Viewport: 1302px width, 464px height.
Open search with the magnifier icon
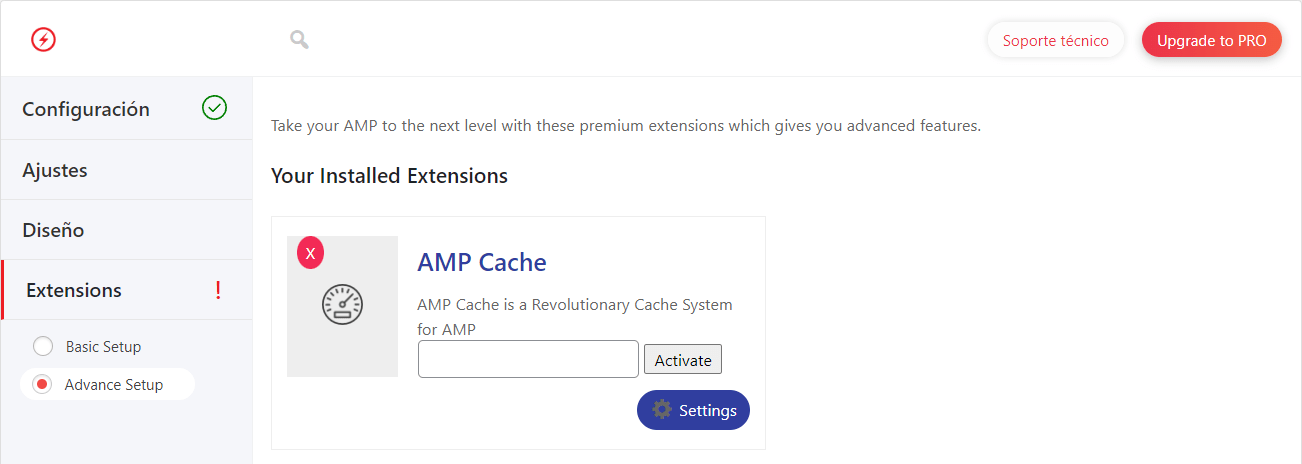[x=299, y=40]
